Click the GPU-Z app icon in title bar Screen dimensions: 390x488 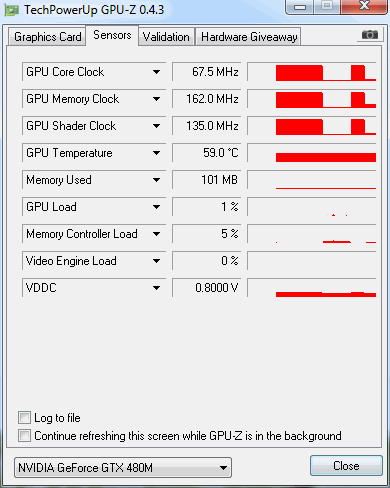(x=12, y=11)
